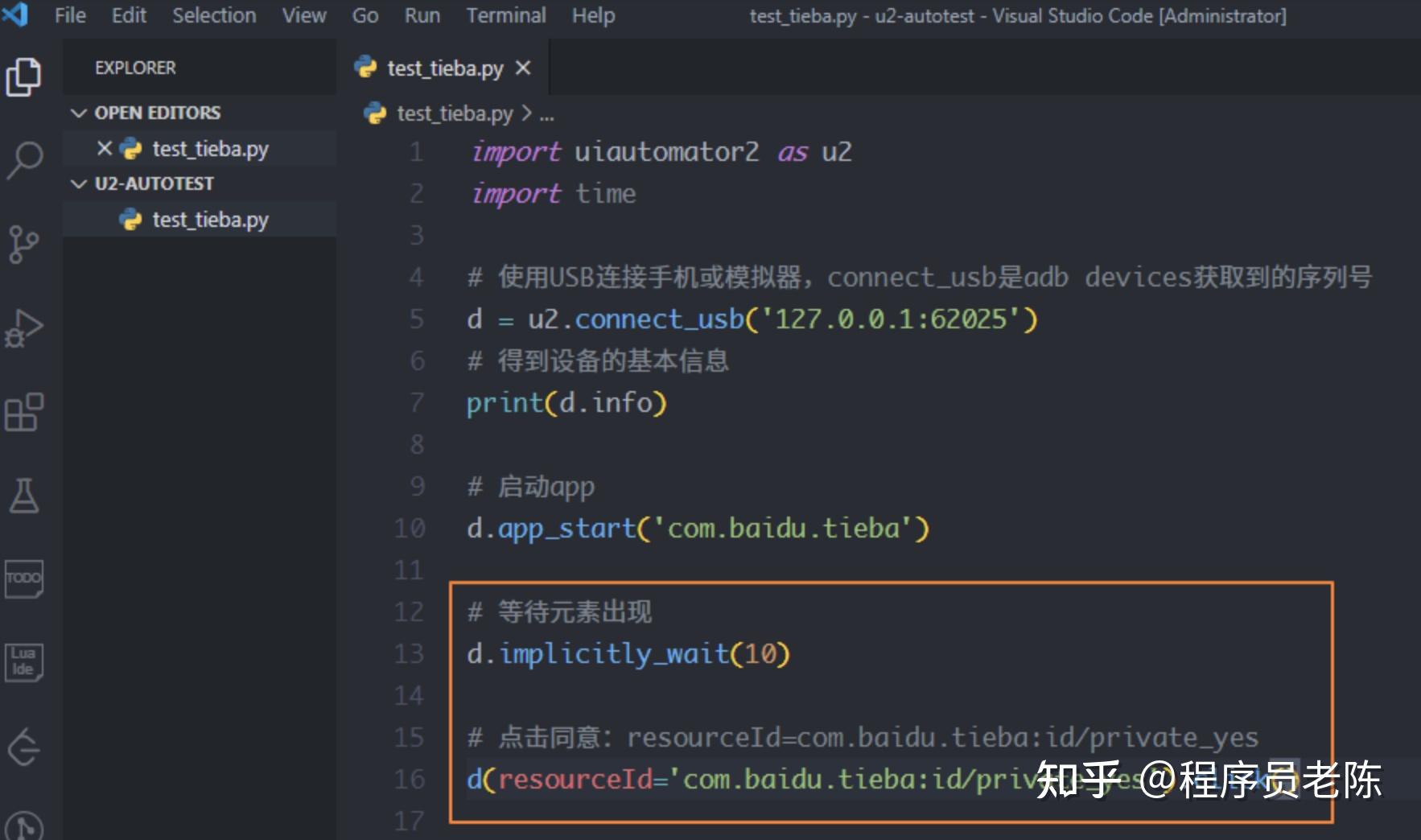Open the Source Control panel icon
The height and width of the screenshot is (840, 1421).
click(x=24, y=244)
